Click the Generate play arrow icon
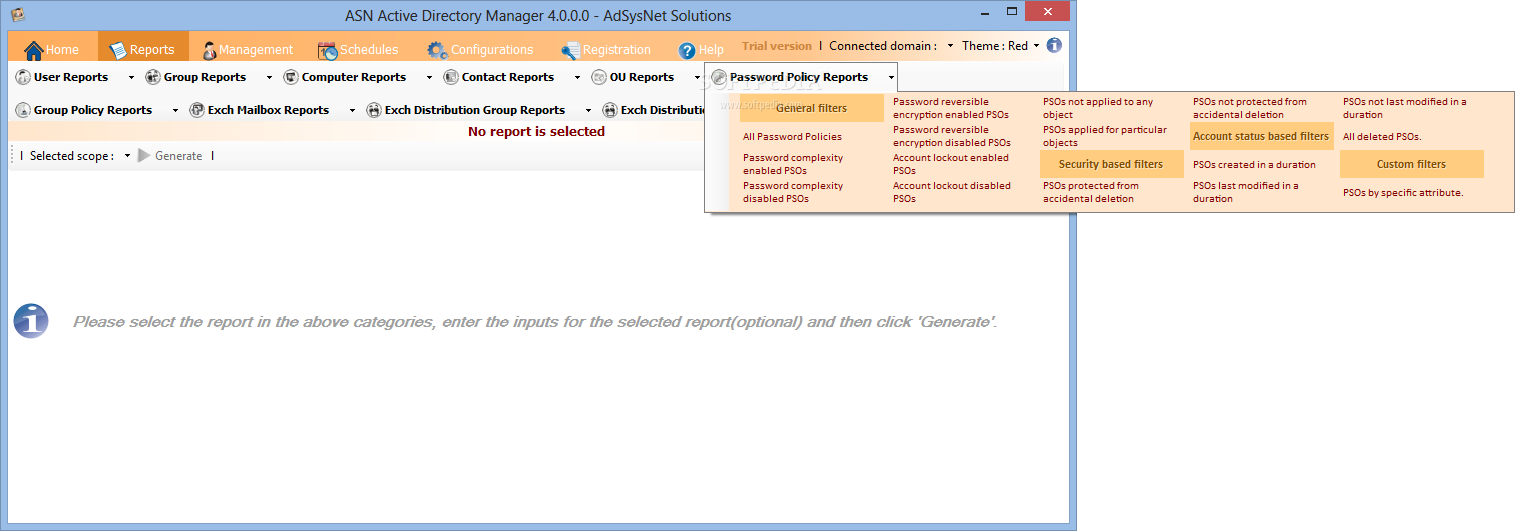 pyautogui.click(x=145, y=156)
